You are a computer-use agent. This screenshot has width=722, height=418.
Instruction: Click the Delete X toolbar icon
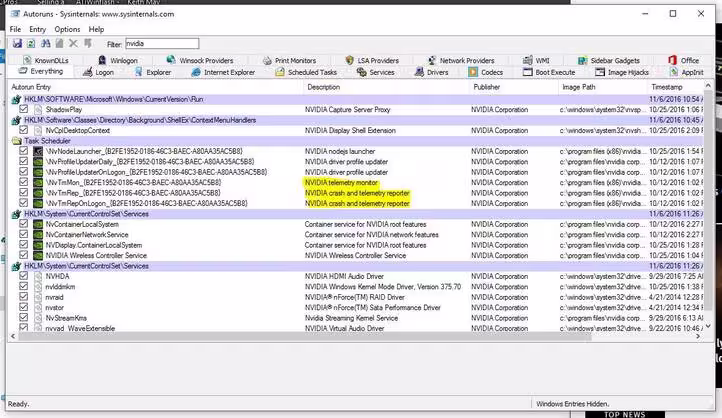point(73,44)
